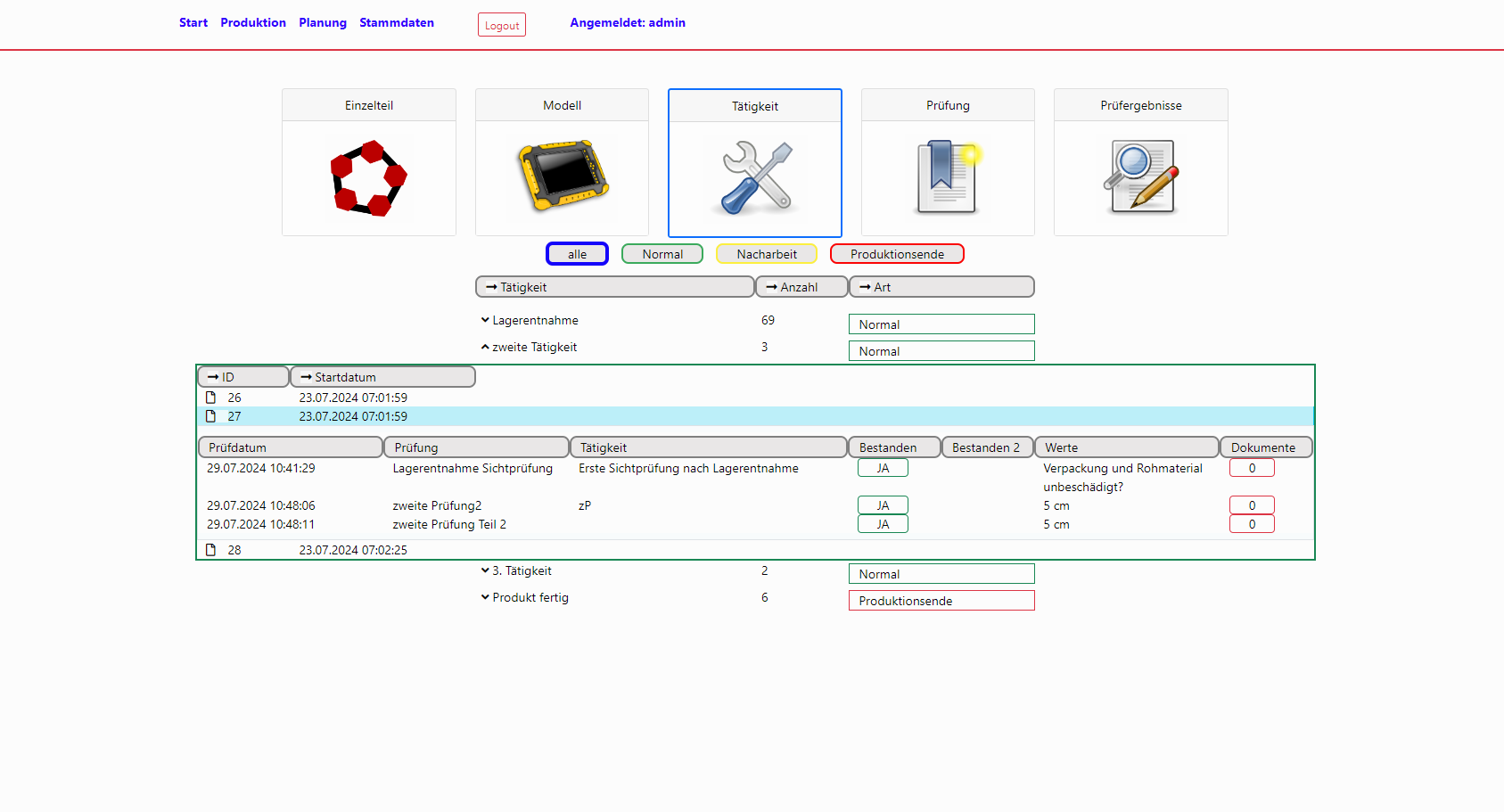This screenshot has width=1504, height=812.
Task: Sort the list by Startdatum column
Action: pos(382,377)
